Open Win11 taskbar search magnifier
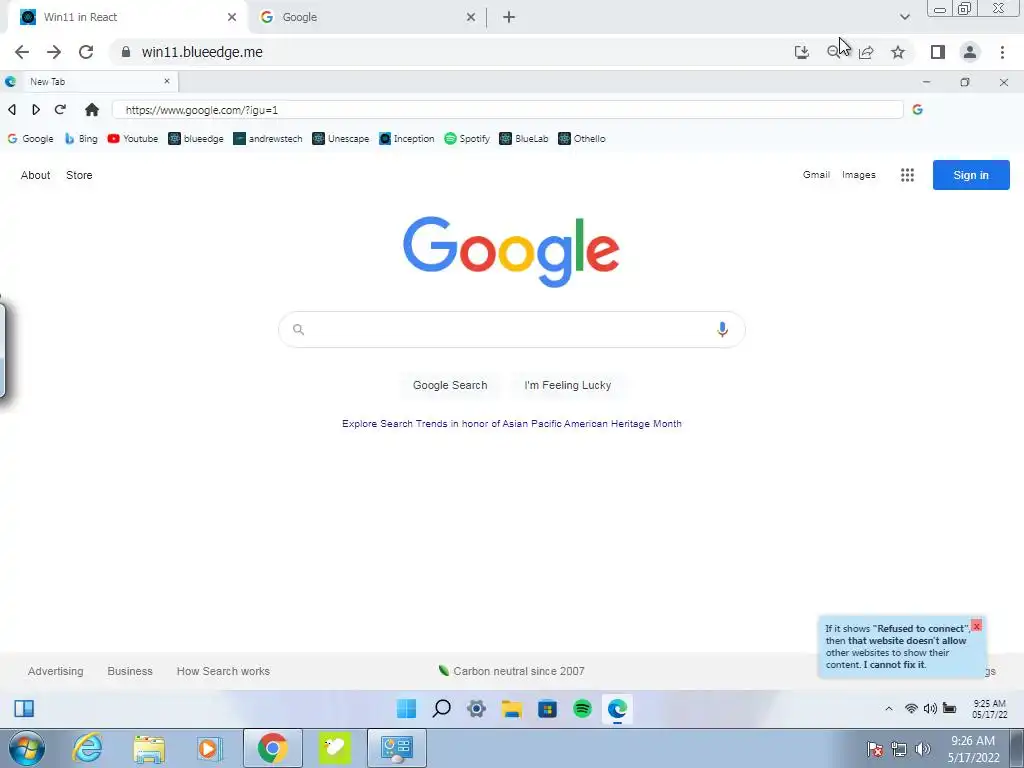The height and width of the screenshot is (768, 1024). coord(441,709)
